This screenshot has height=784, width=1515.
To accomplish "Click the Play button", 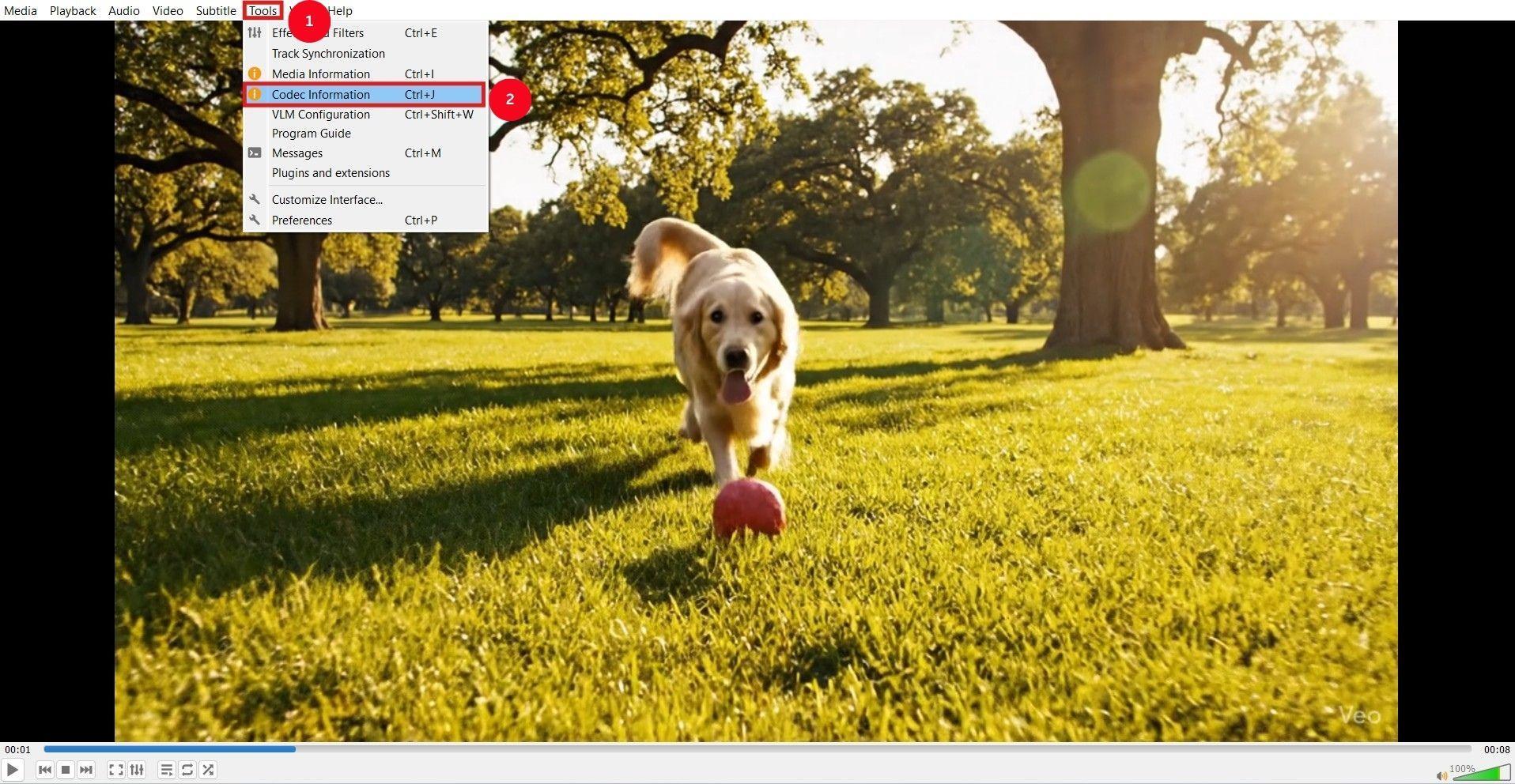I will pos(13,769).
